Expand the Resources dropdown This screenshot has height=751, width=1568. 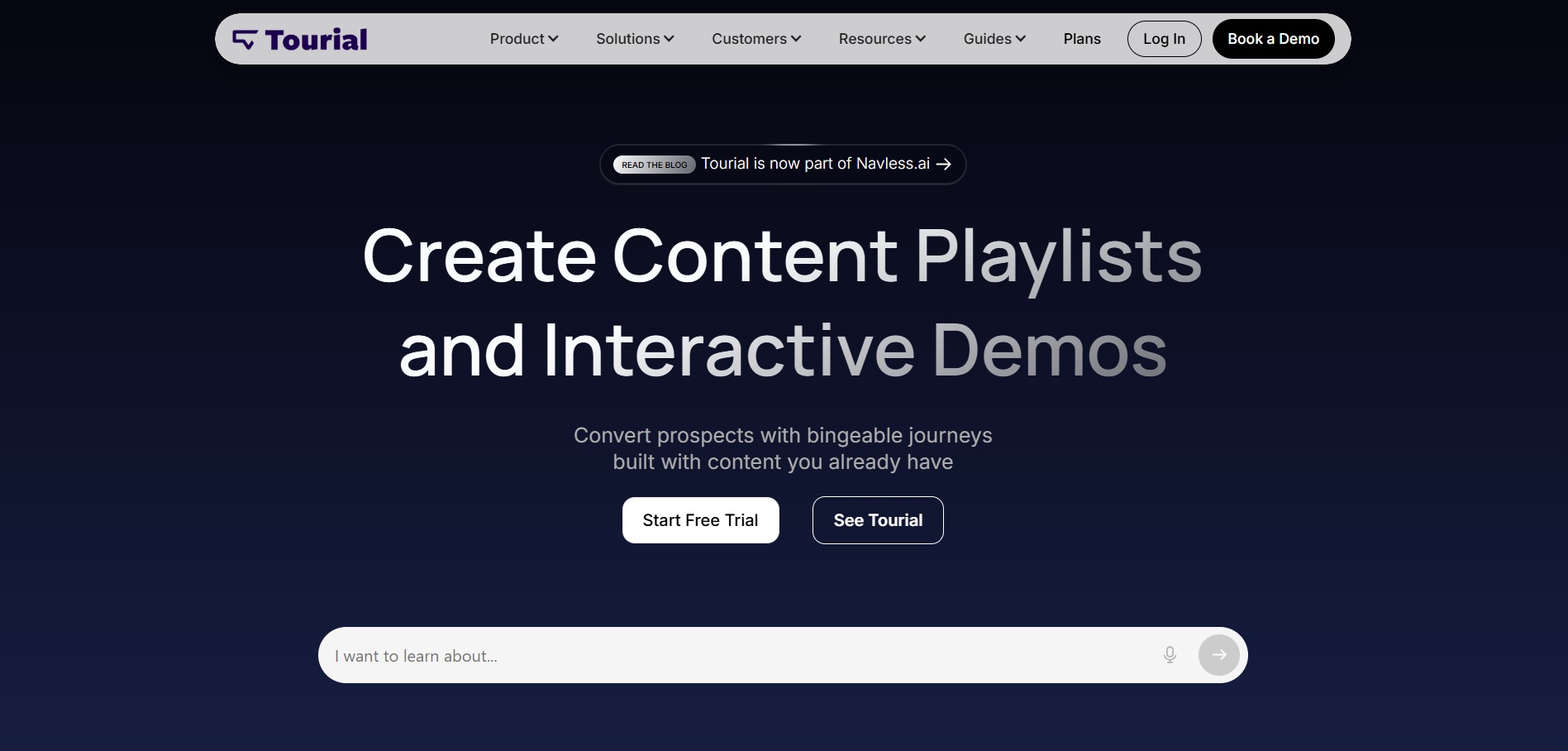pyautogui.click(x=881, y=38)
